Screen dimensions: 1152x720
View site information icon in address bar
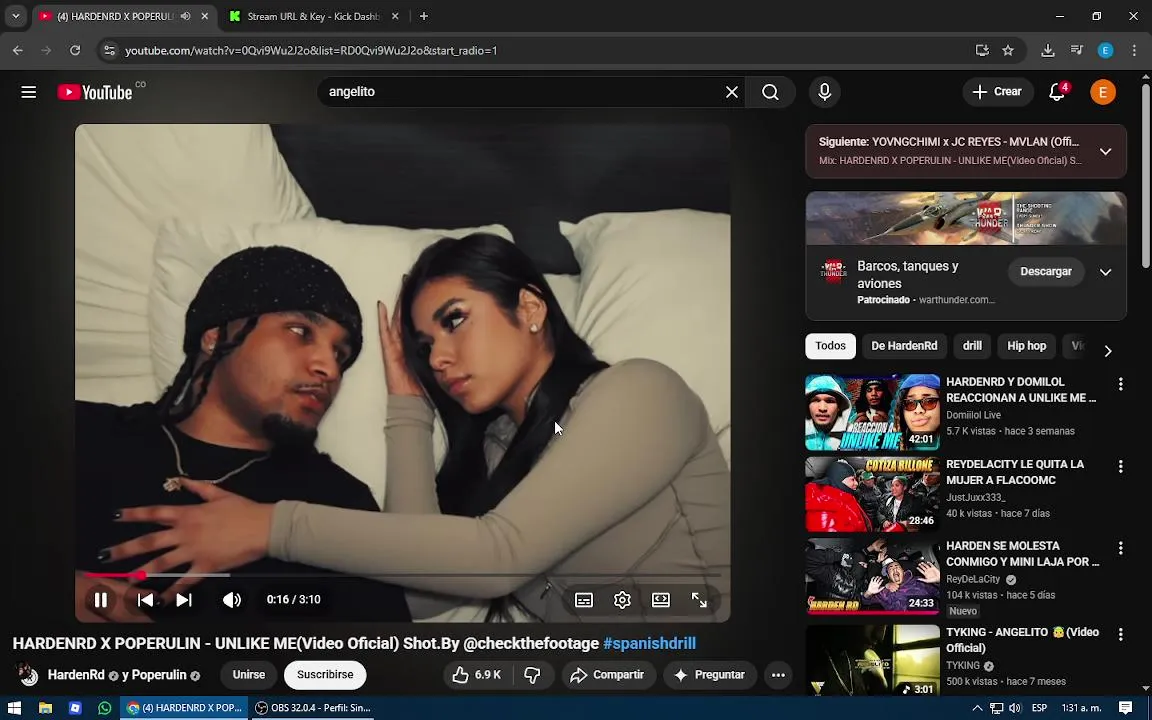(x=109, y=51)
